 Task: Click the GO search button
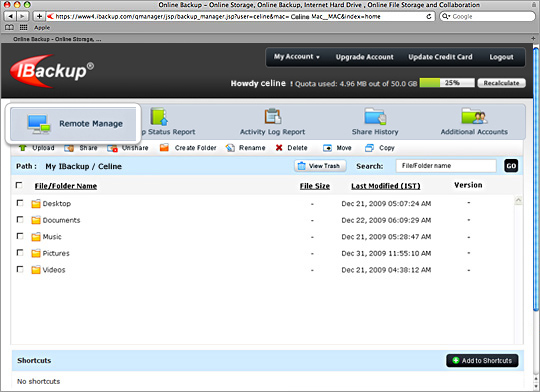click(511, 166)
